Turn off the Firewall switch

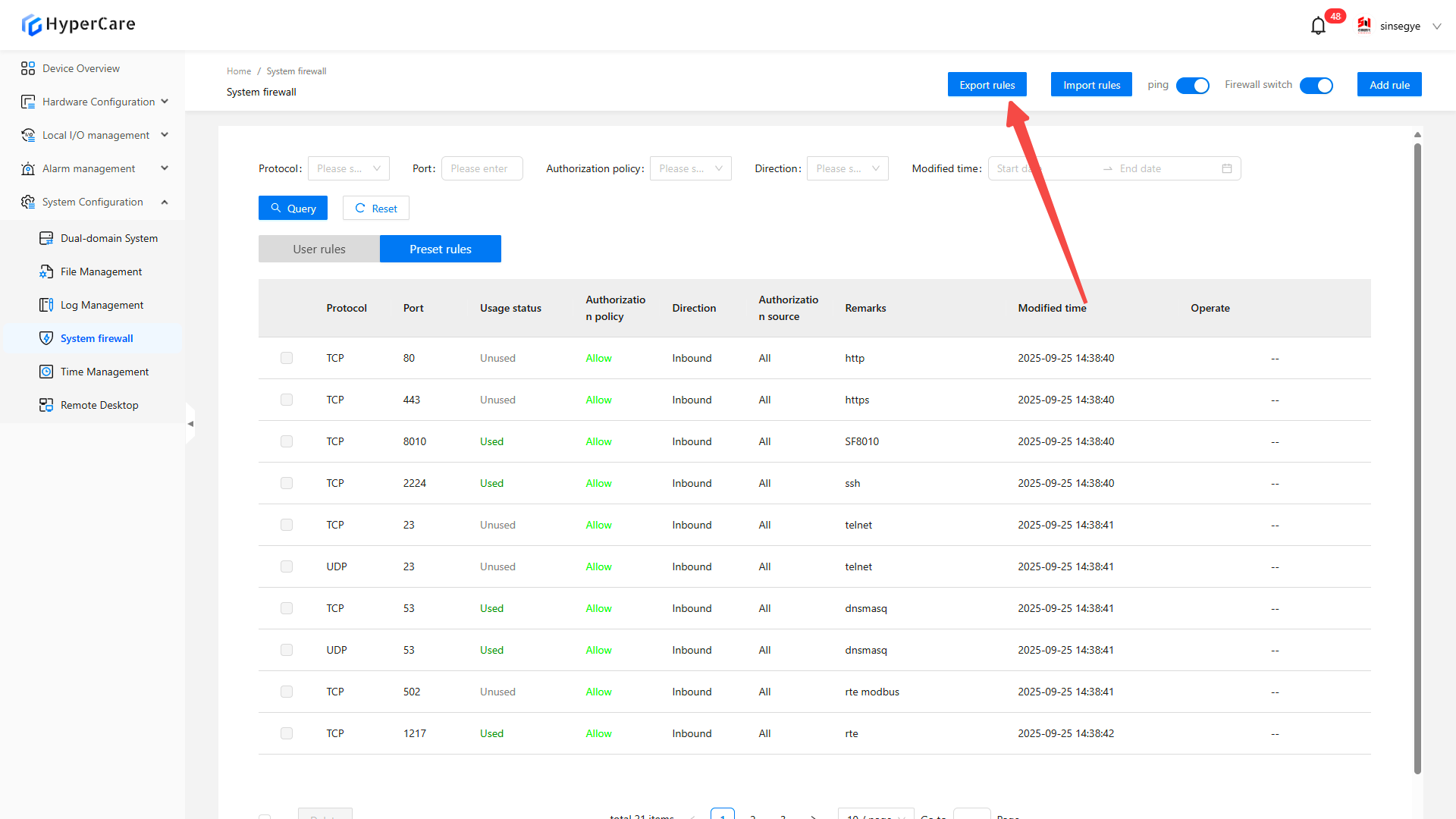point(1316,86)
